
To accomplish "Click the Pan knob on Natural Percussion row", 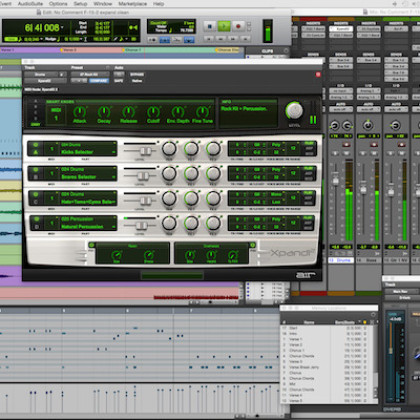I will [x=169, y=223].
